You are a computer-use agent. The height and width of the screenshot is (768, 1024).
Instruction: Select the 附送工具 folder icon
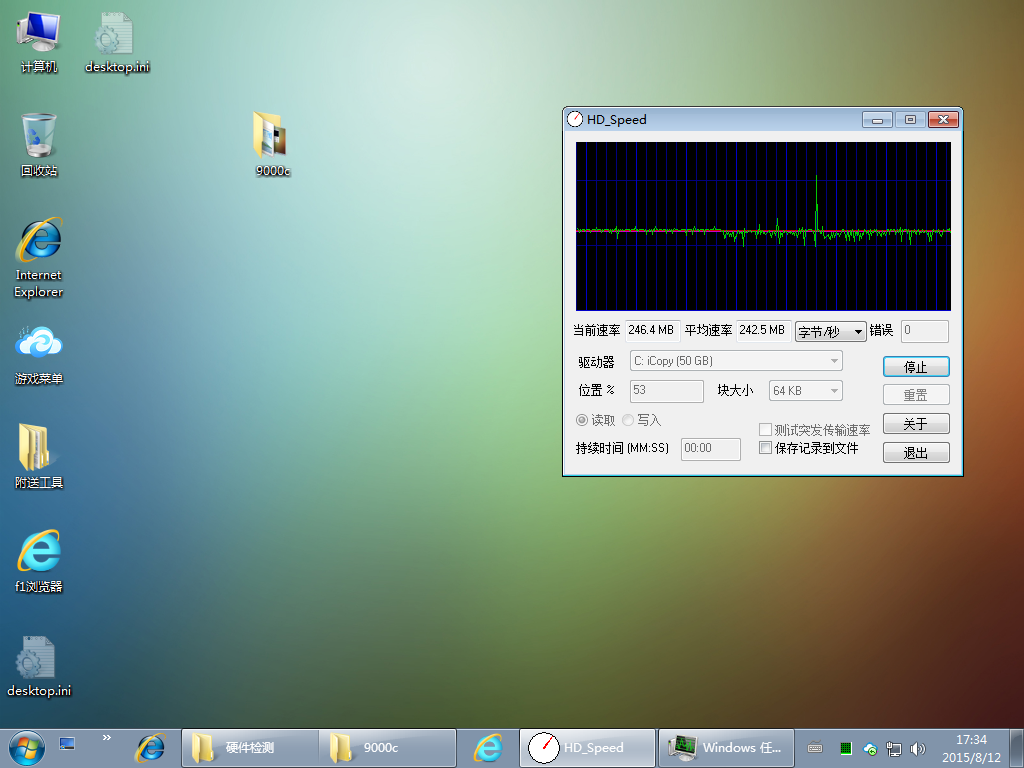[x=39, y=456]
